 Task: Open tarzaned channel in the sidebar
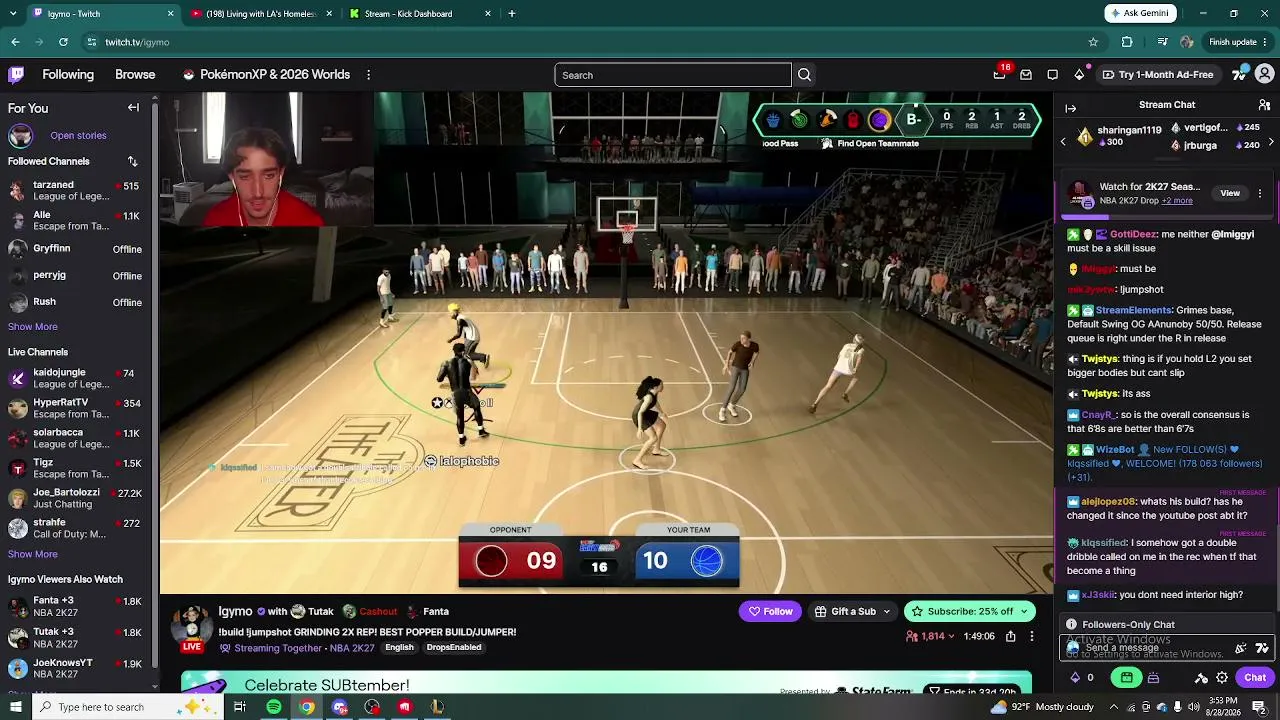[78, 191]
